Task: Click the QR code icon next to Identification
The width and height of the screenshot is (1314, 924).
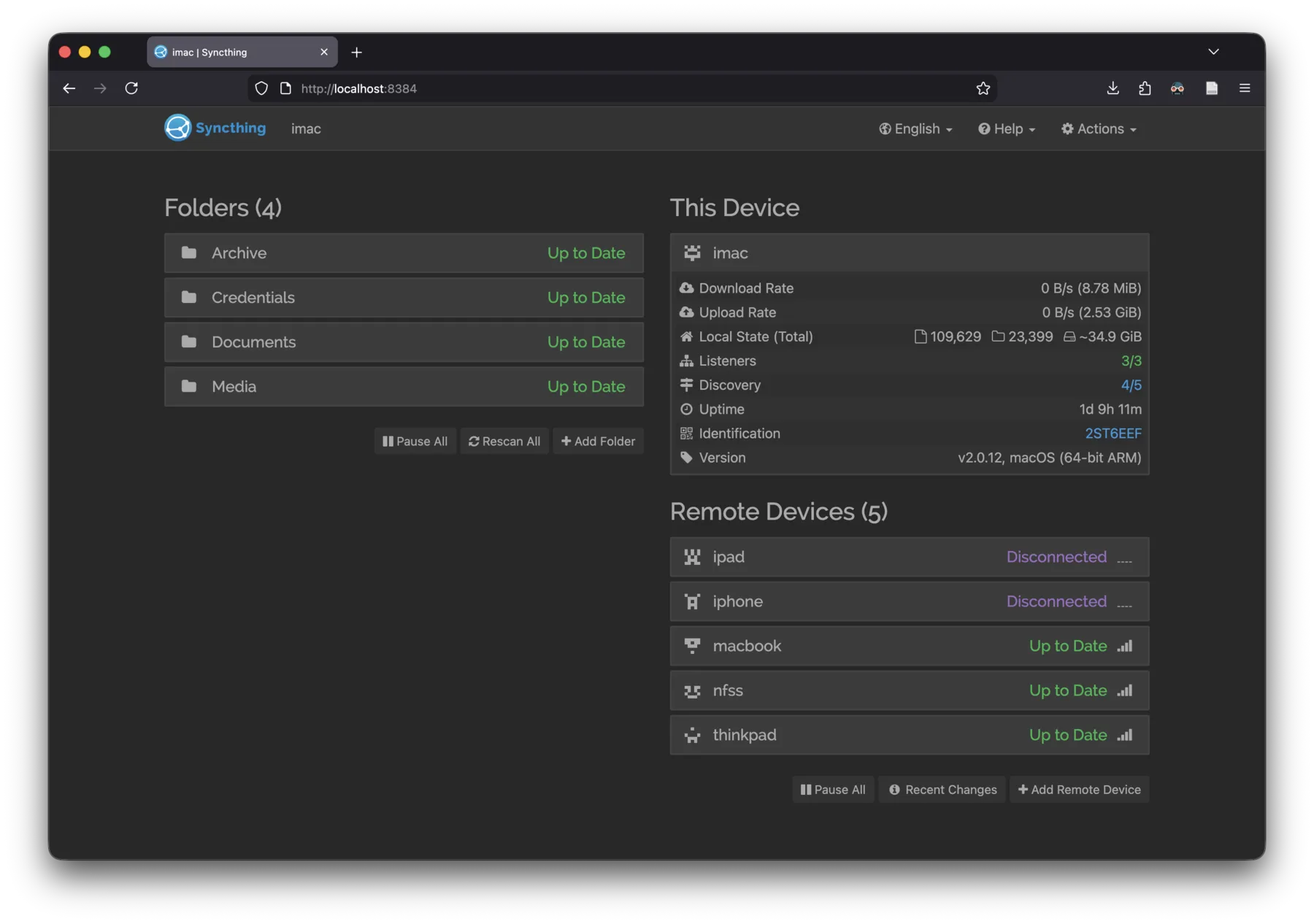Action: click(687, 433)
